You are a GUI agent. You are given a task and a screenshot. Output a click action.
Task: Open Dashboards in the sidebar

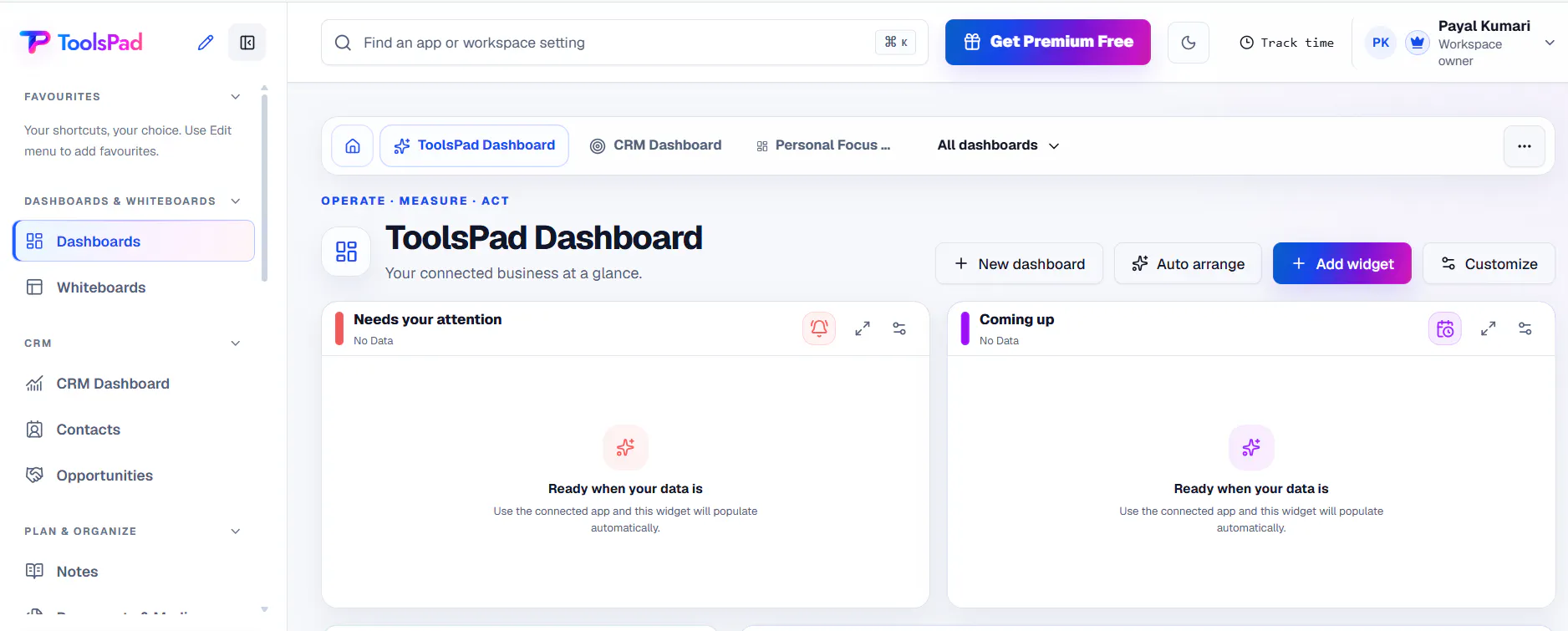134,242
